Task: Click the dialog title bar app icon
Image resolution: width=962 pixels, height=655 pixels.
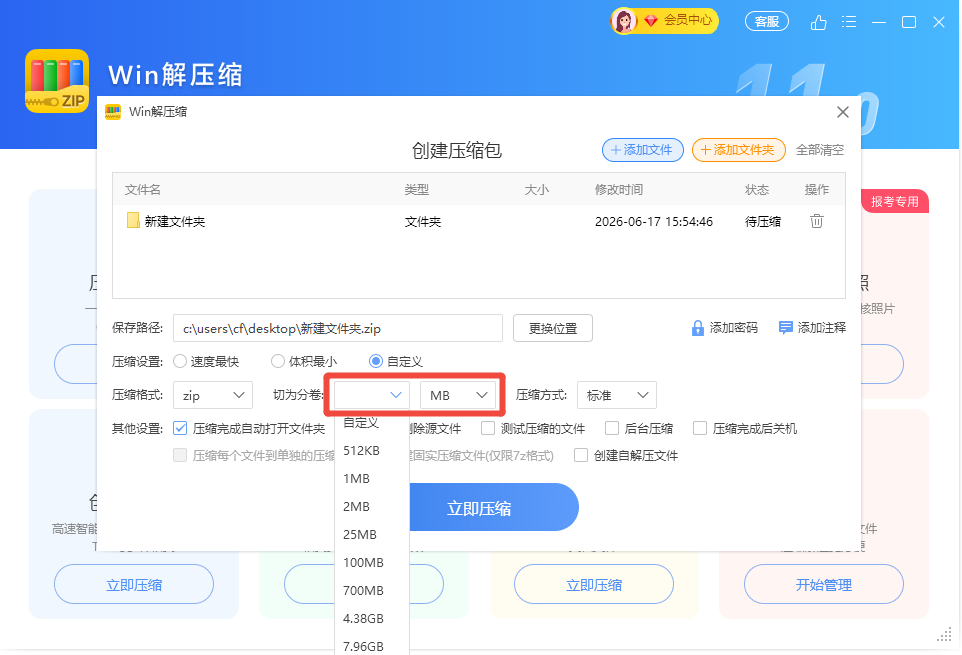Action: pyautogui.click(x=113, y=112)
